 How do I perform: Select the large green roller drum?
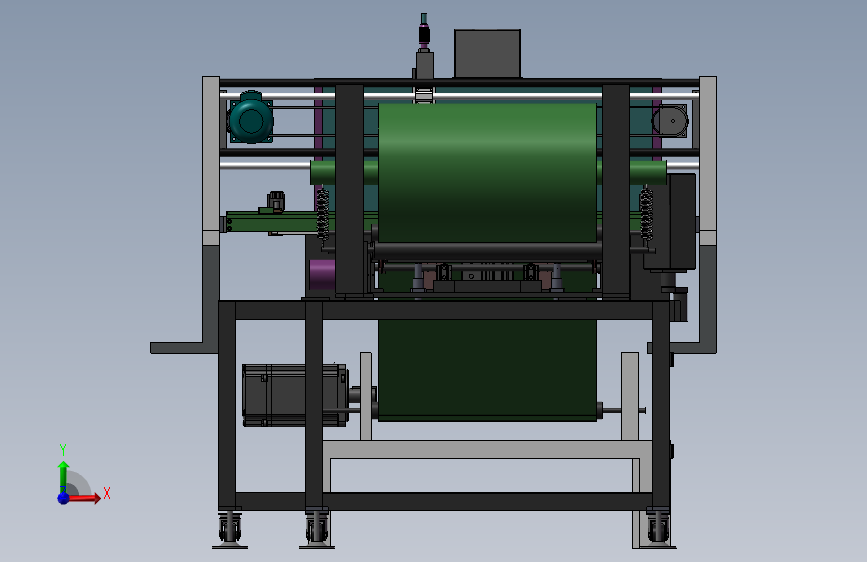click(x=487, y=171)
